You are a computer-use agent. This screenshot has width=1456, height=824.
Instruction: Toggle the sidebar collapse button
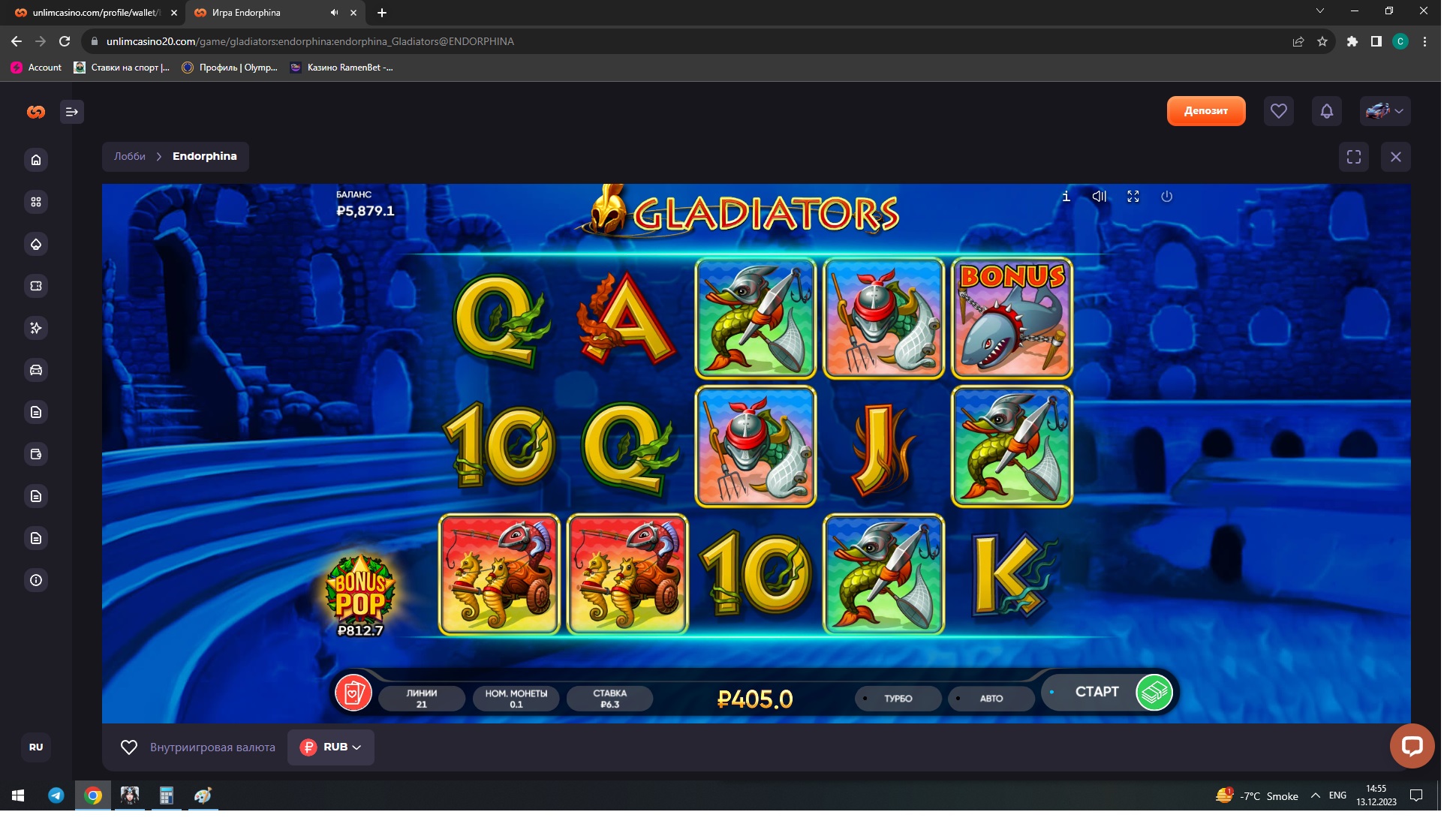coord(71,112)
